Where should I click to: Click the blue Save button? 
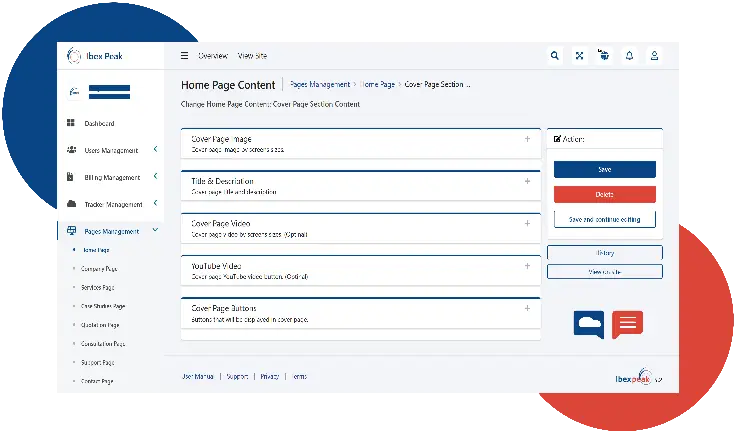tap(605, 169)
